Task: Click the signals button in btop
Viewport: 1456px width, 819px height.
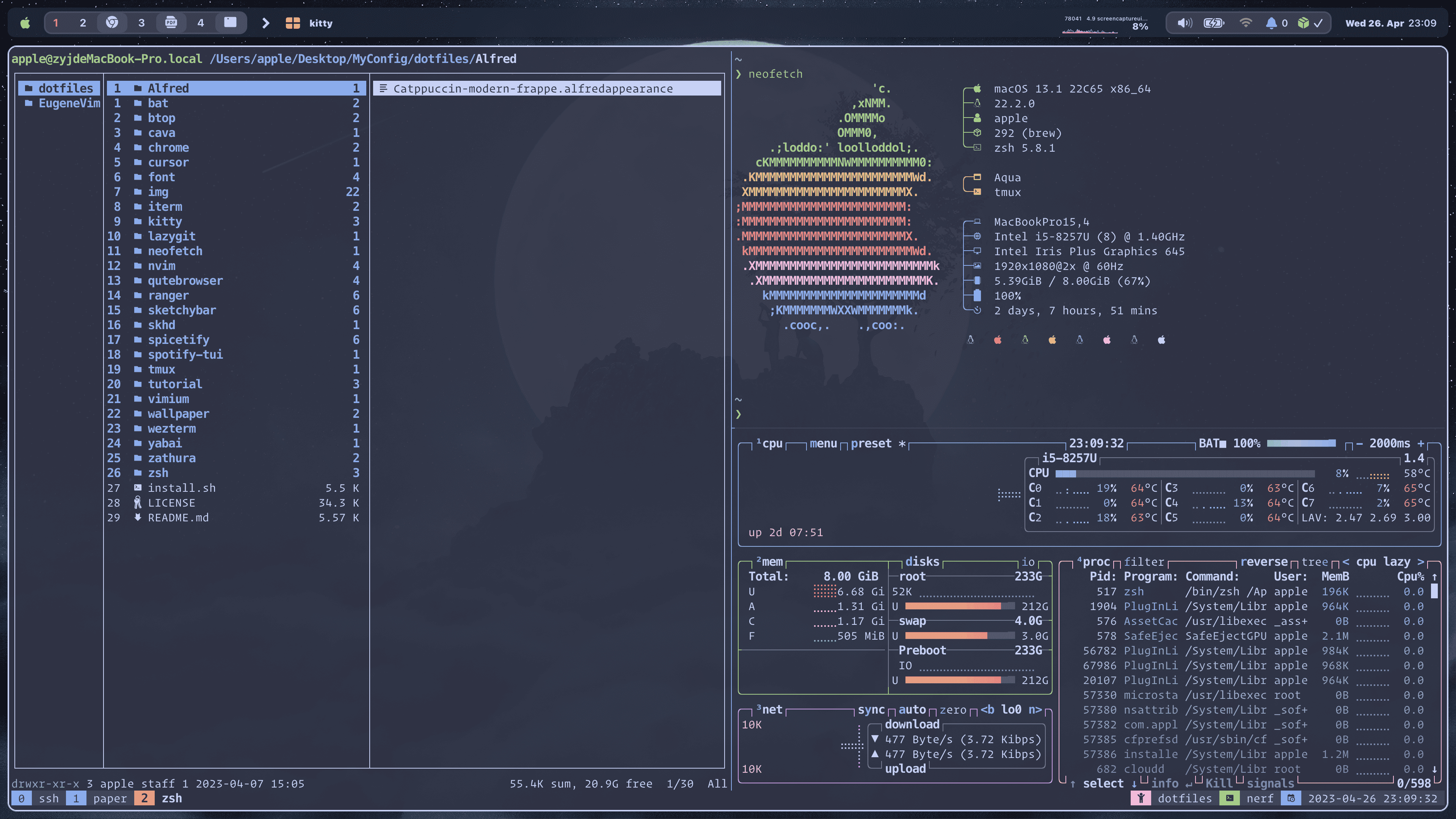Action: tap(1270, 783)
